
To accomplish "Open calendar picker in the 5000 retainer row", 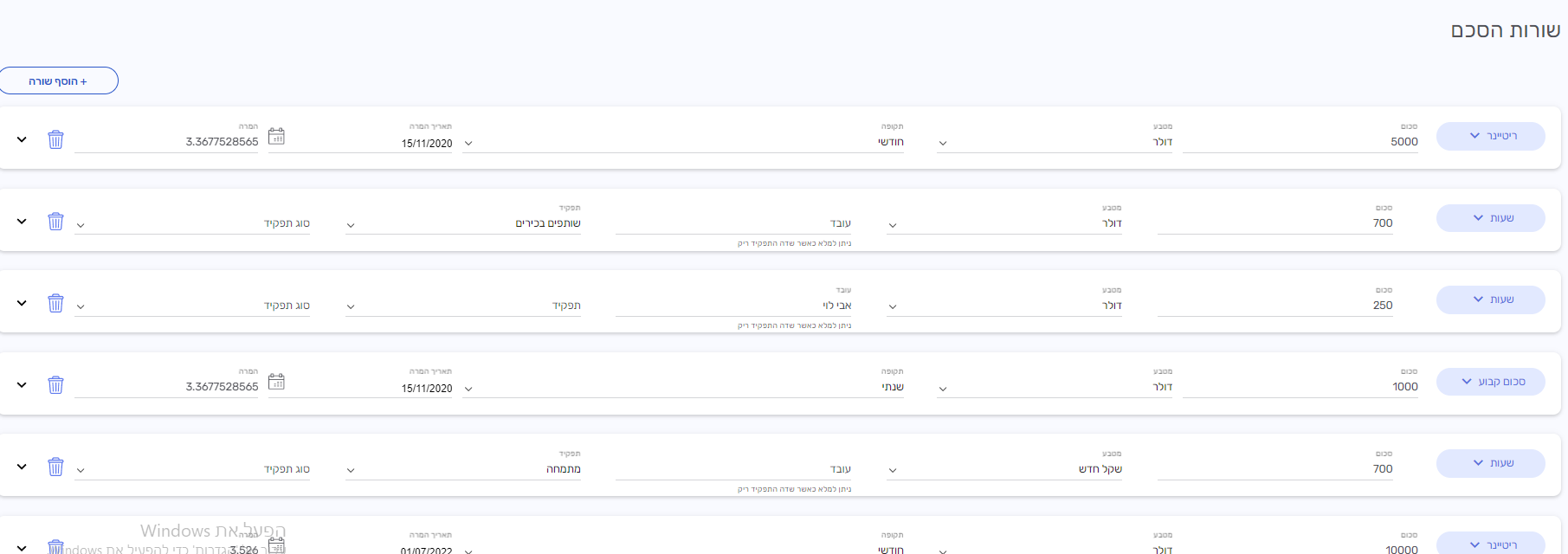I will (x=276, y=137).
